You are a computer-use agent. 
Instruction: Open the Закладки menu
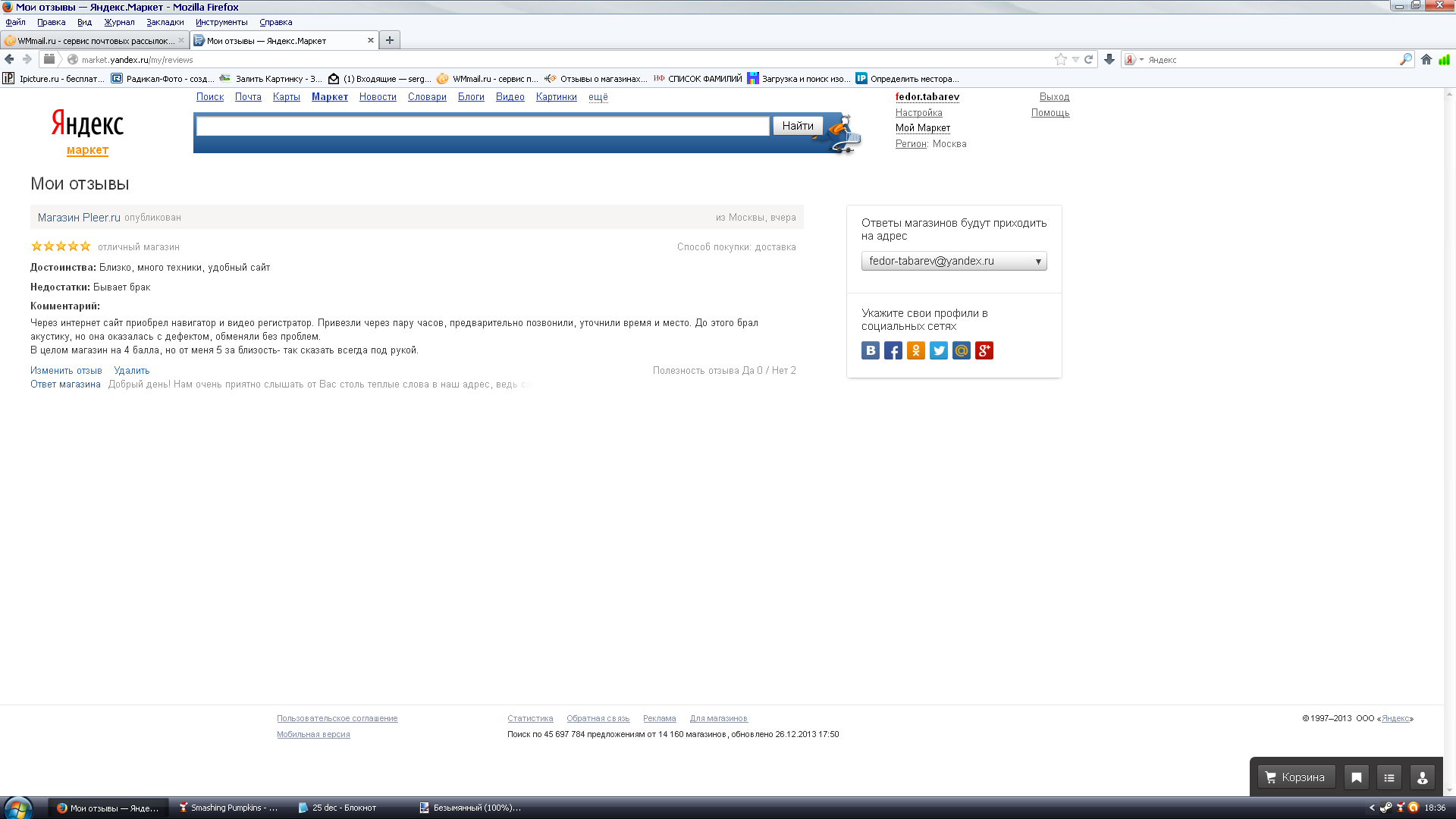[x=165, y=22]
